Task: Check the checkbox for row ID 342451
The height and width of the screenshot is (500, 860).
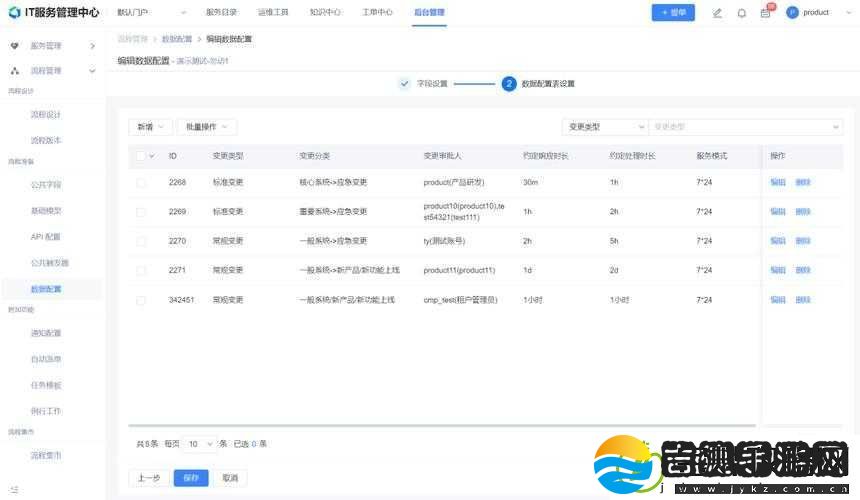Action: [140, 300]
